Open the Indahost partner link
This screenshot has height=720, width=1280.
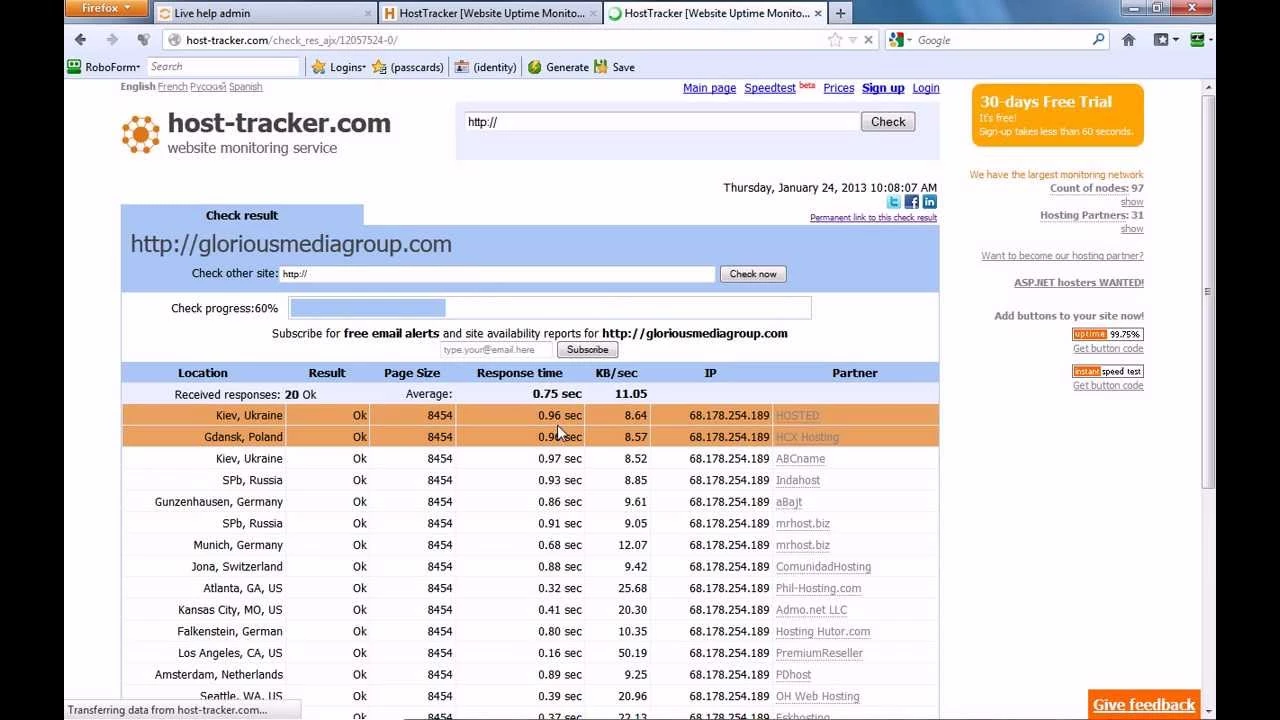(x=798, y=480)
